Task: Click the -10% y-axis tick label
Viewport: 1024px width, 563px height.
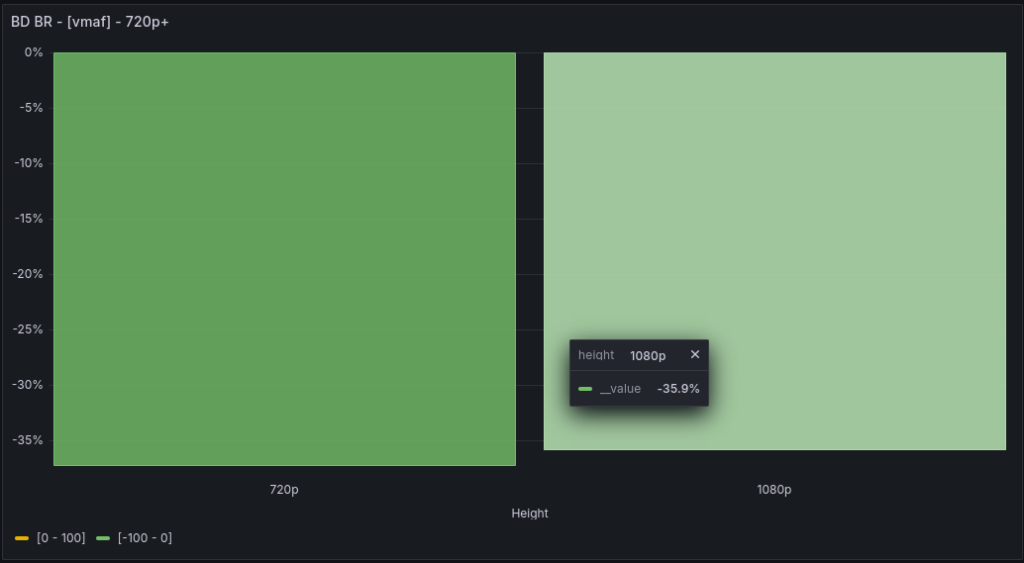Action: coord(30,163)
